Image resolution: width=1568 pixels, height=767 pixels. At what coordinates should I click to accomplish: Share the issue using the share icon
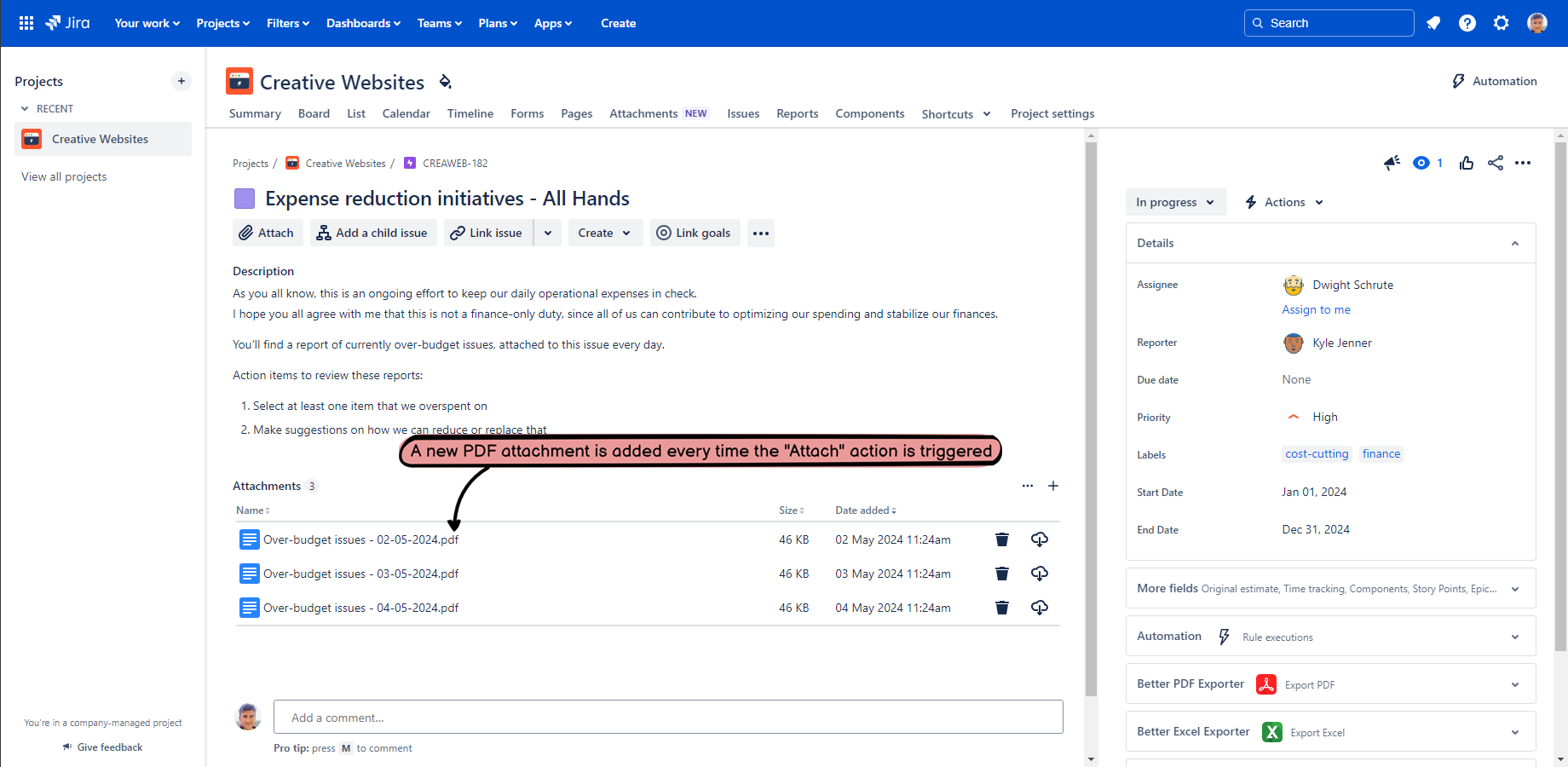1496,163
